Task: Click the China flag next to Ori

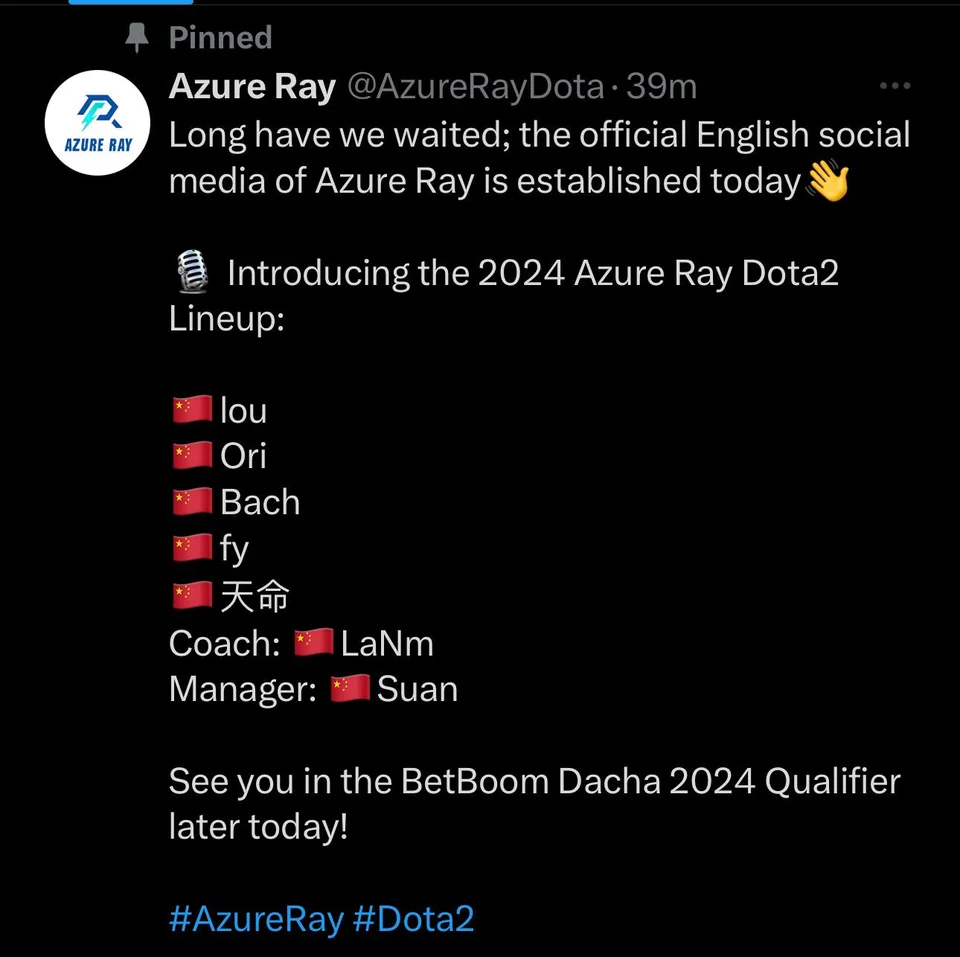Action: 191,454
